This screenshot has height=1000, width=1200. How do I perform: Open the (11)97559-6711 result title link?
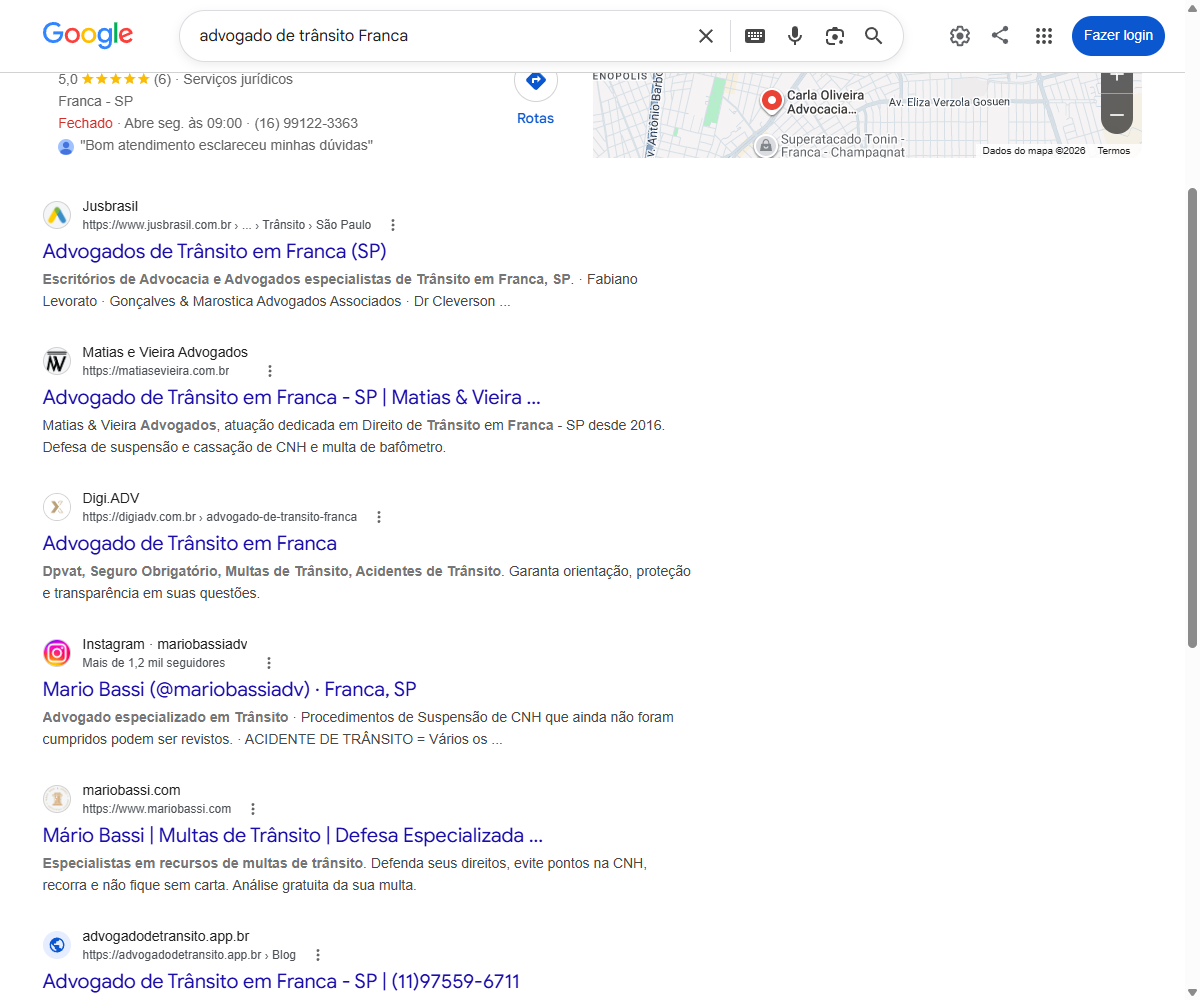click(281, 981)
